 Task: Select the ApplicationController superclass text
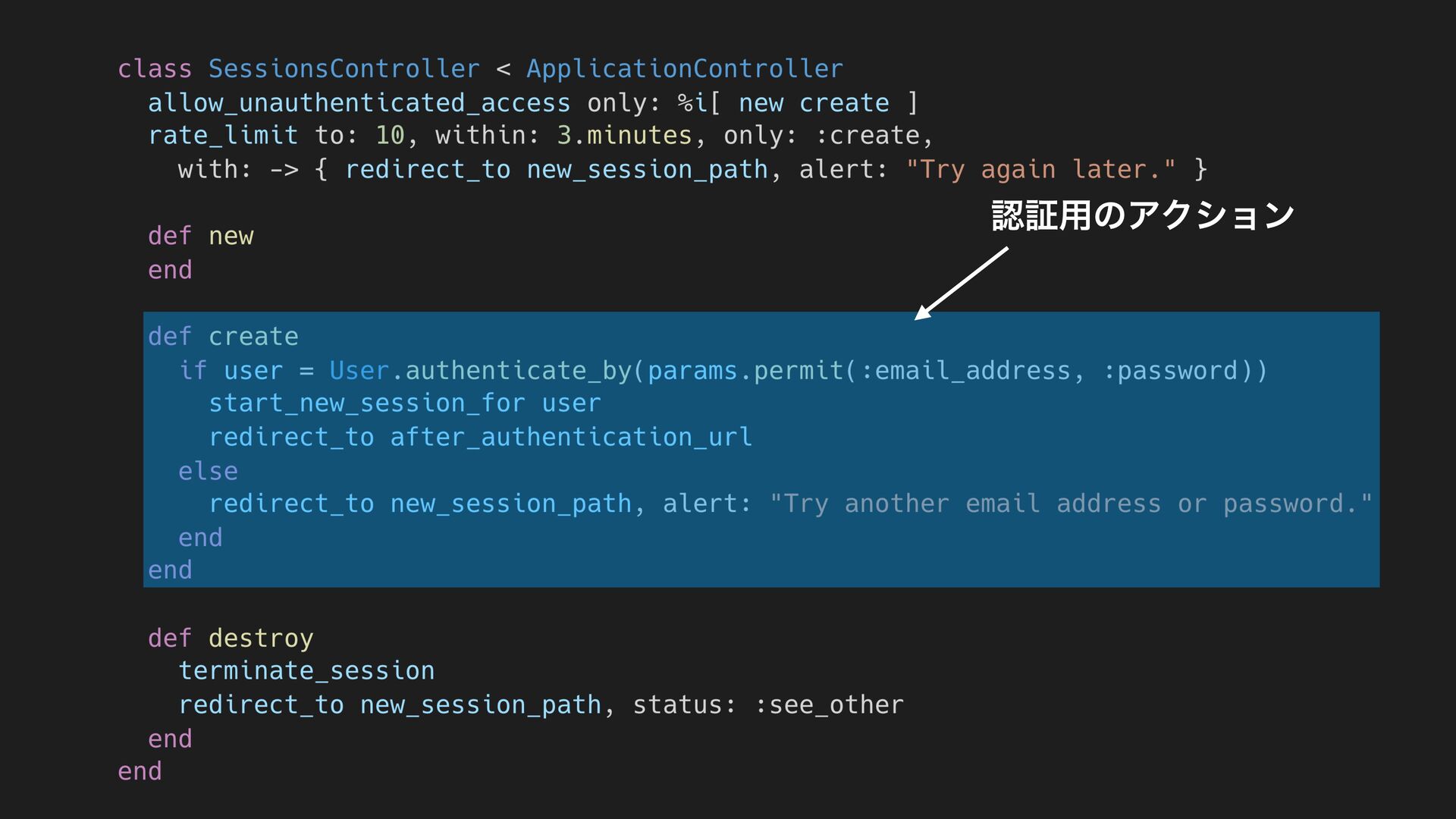coord(685,69)
